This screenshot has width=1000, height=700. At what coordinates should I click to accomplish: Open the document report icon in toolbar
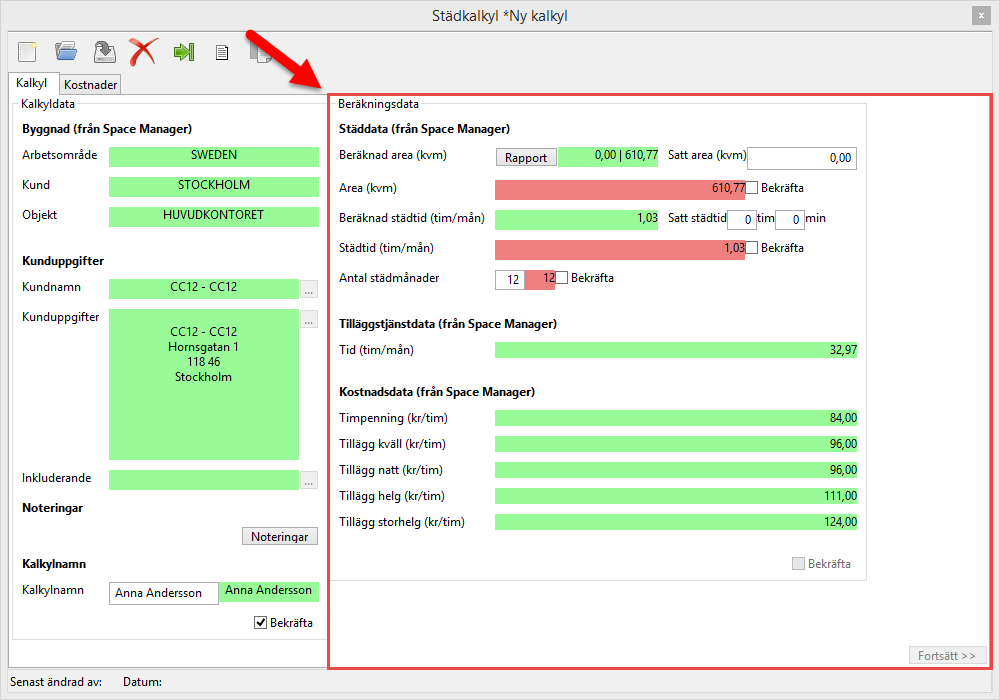[x=222, y=53]
